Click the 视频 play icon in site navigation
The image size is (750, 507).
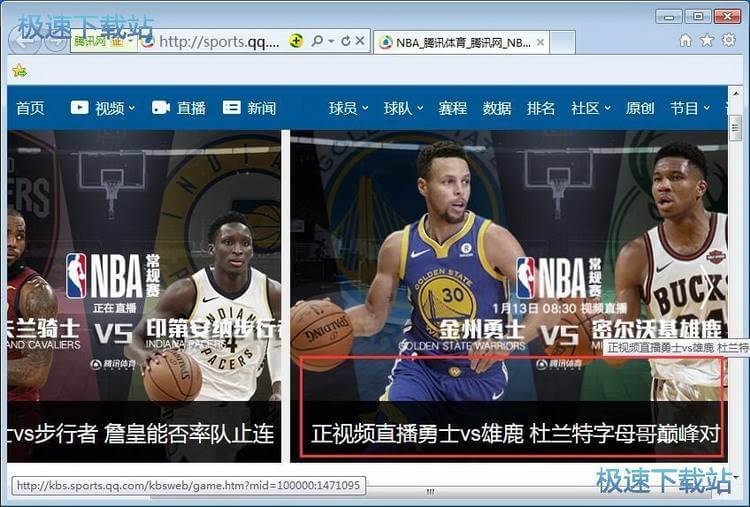coord(79,108)
